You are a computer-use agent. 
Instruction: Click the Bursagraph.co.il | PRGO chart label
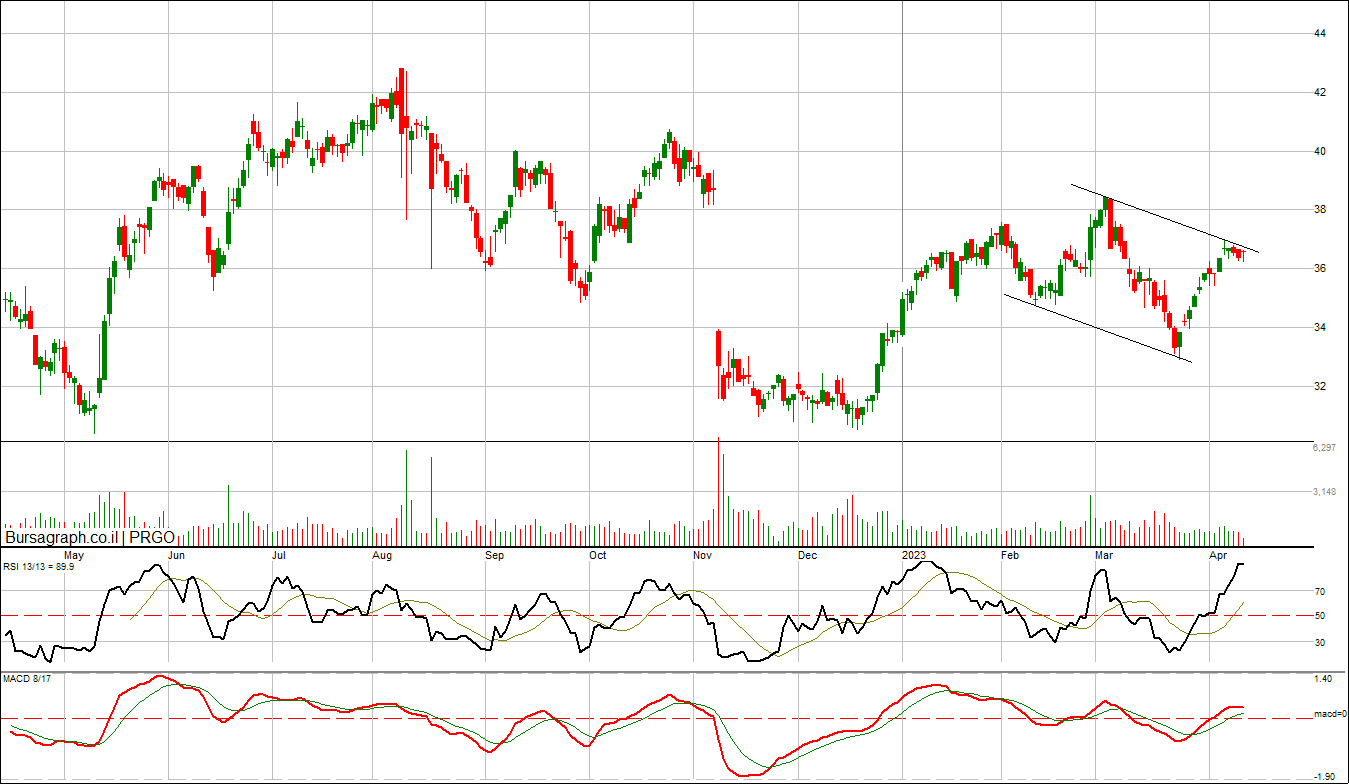click(x=89, y=537)
